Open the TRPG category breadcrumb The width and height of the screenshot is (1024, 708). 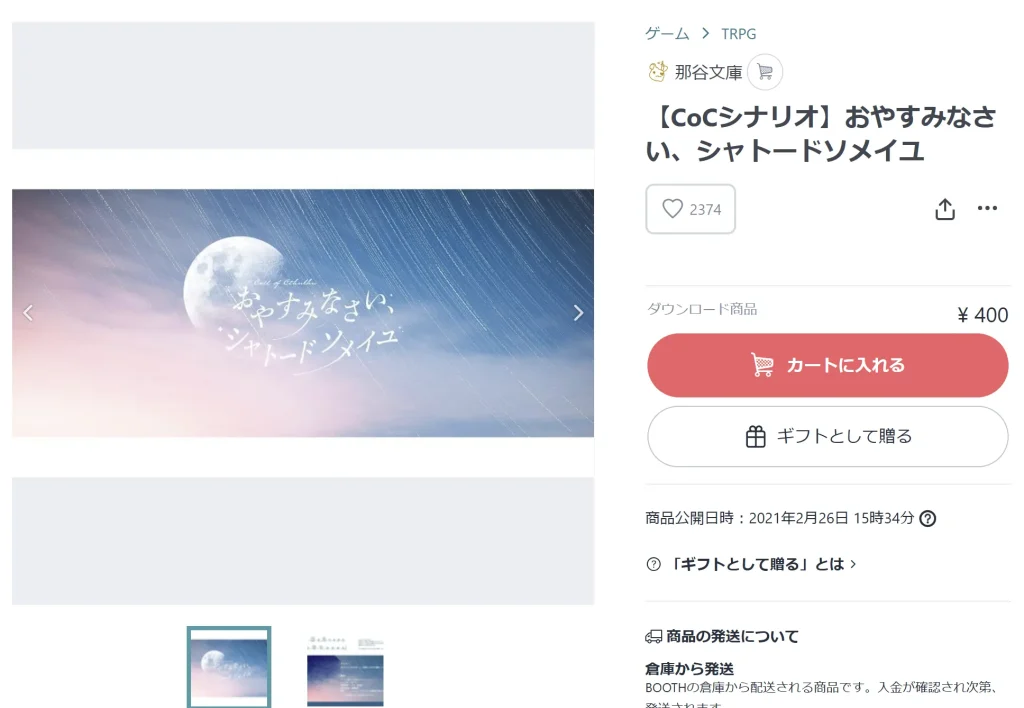(x=739, y=34)
